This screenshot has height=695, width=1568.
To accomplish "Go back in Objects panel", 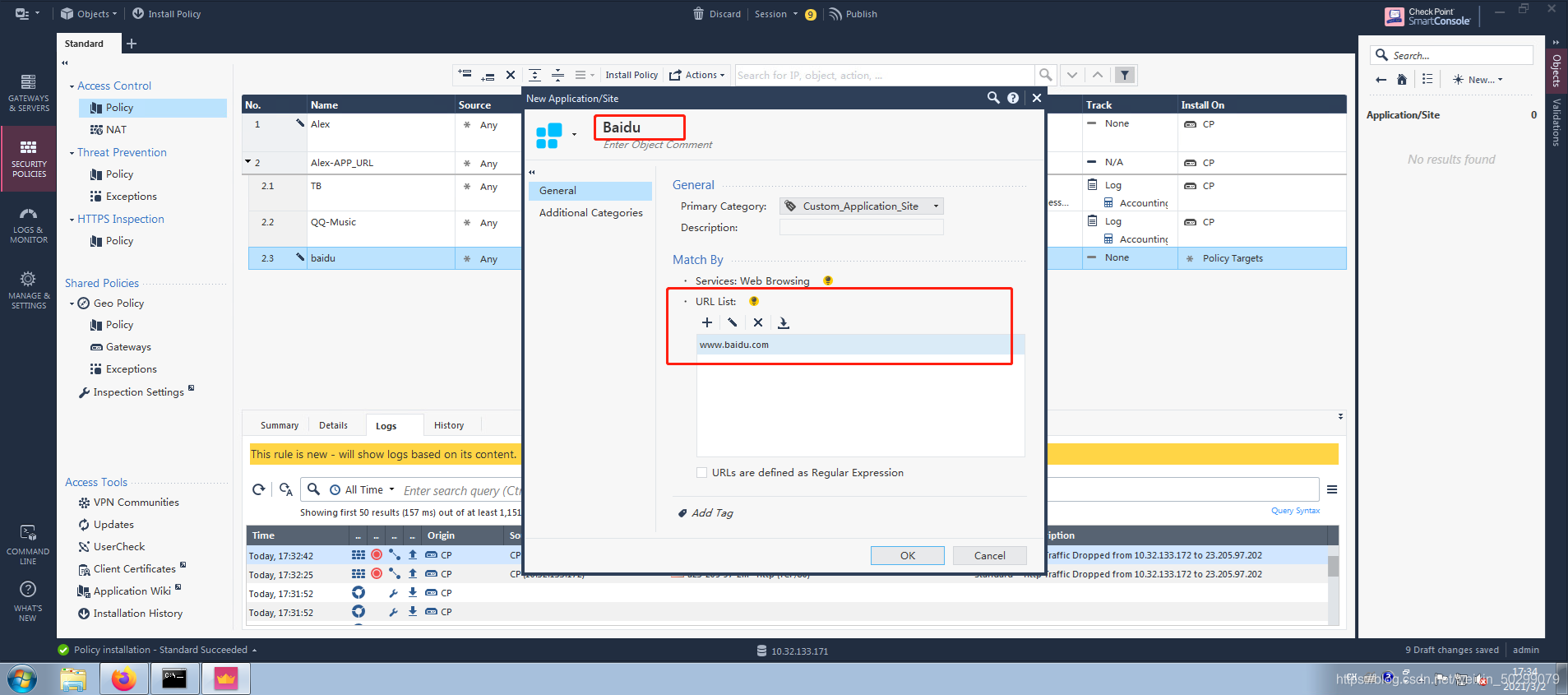I will click(1381, 80).
